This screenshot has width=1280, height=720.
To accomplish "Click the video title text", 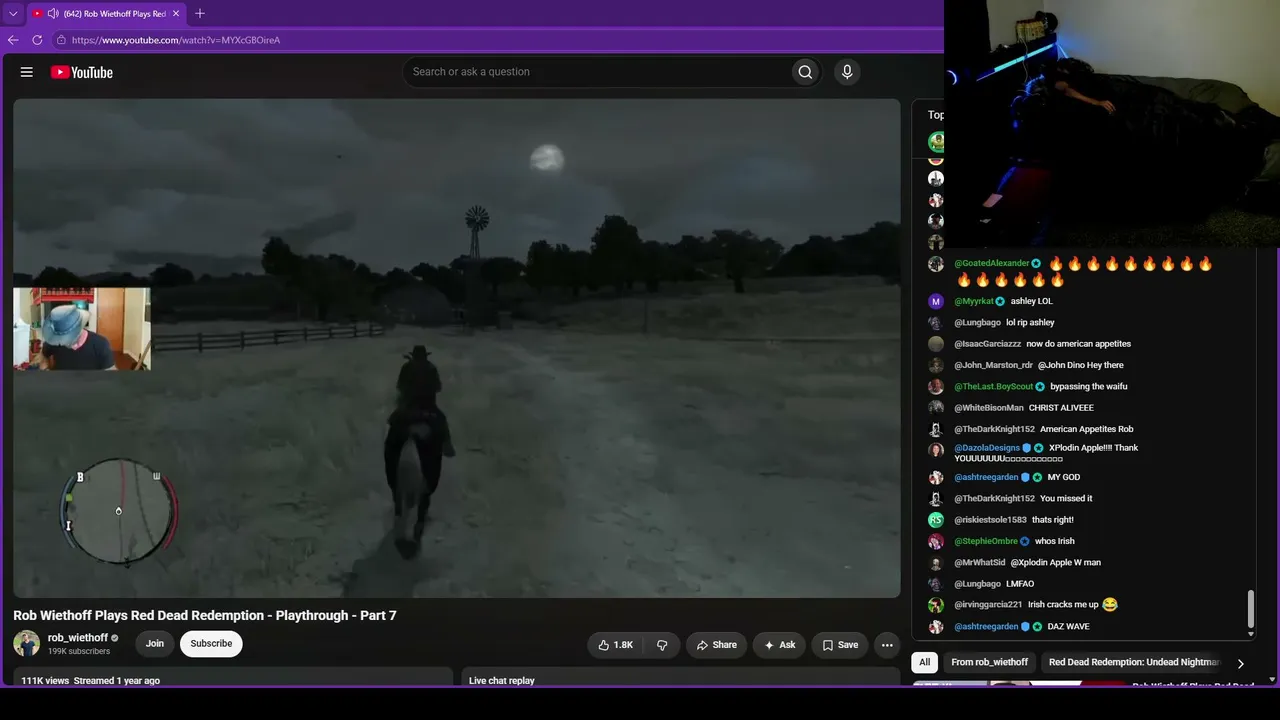I will click(x=205, y=615).
